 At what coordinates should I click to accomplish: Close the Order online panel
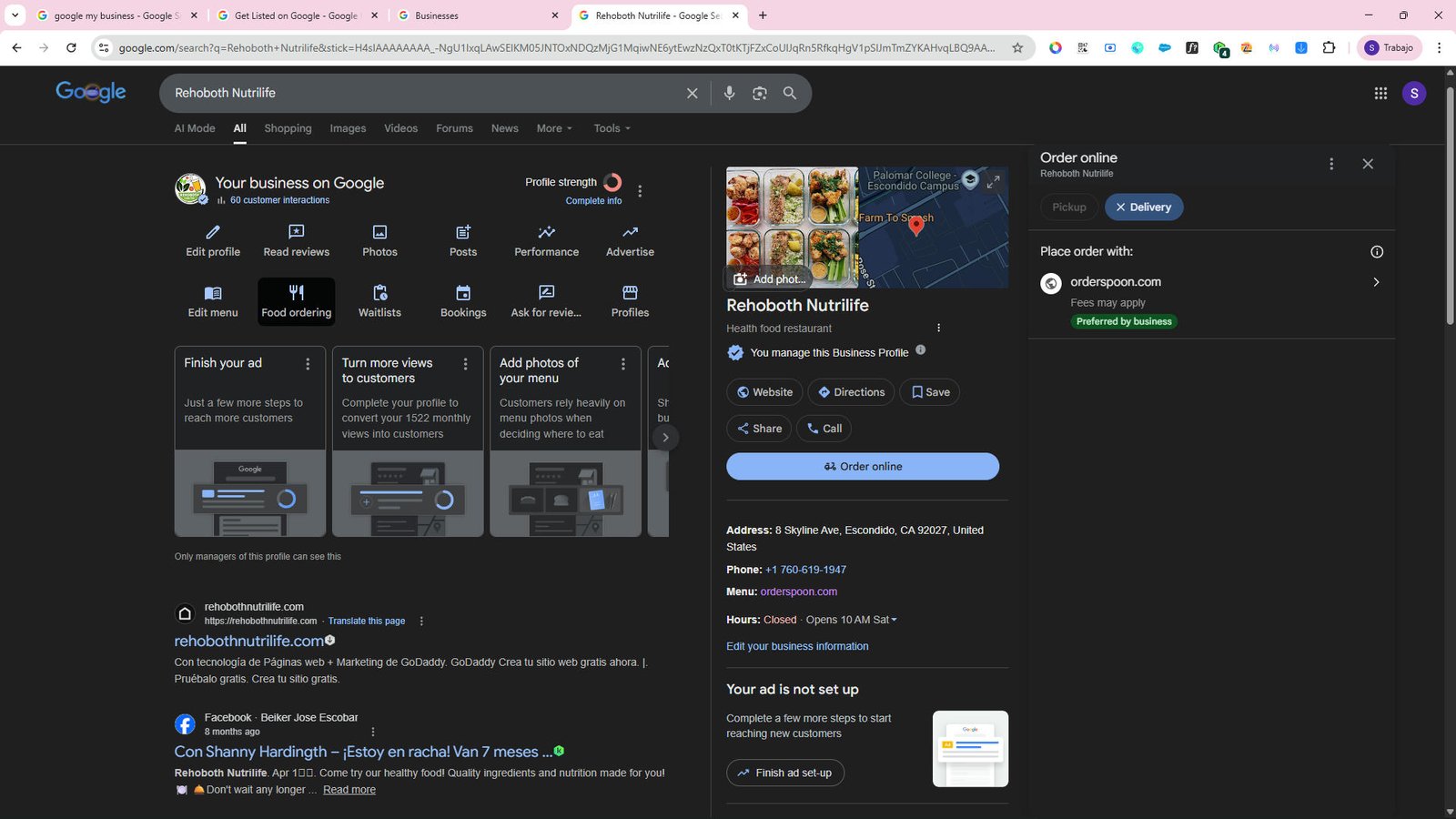click(1368, 164)
